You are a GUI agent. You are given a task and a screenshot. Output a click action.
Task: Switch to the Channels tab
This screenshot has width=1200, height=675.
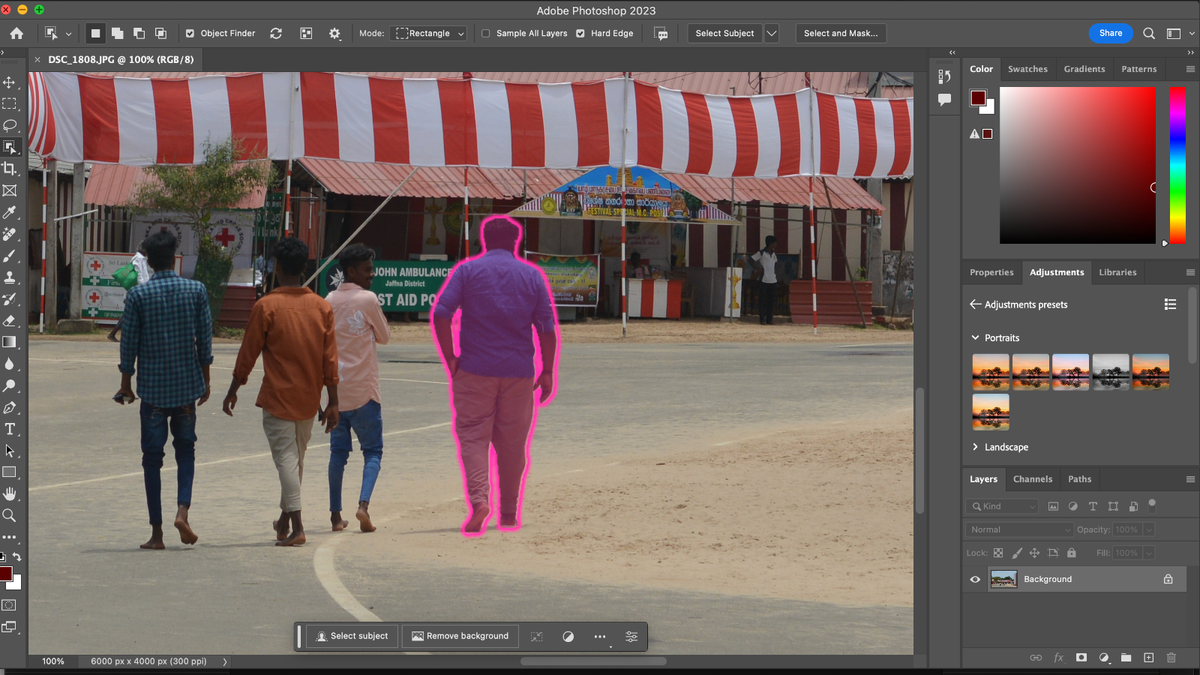(x=1032, y=479)
